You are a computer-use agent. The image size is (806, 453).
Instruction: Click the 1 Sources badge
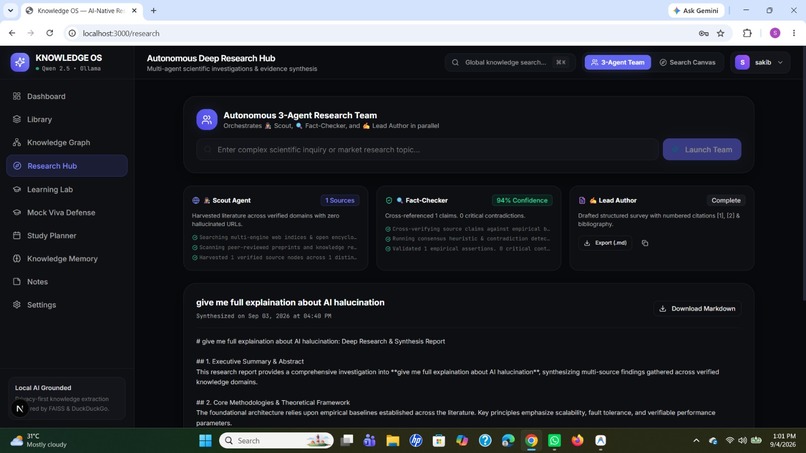340,201
